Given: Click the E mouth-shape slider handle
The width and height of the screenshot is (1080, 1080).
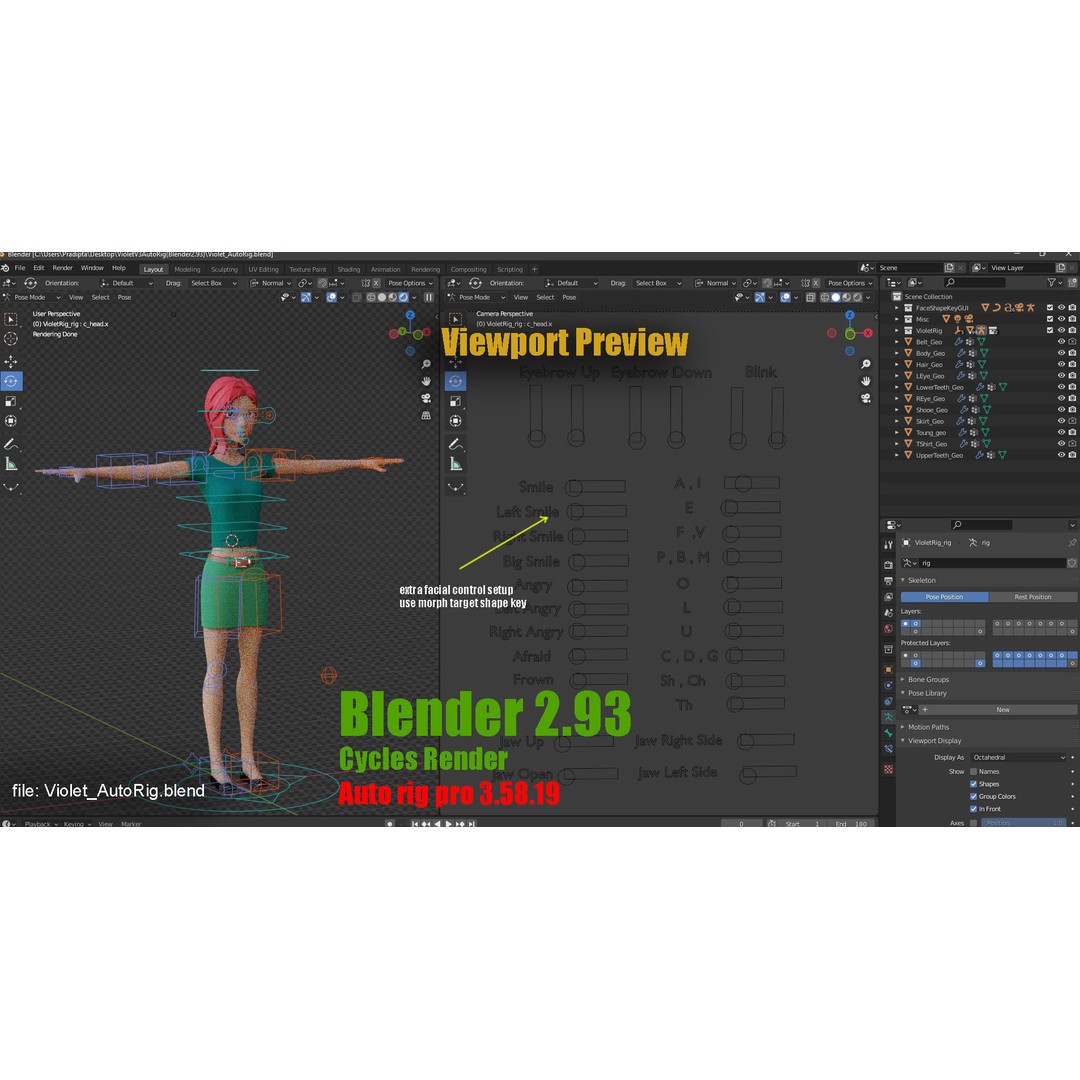Looking at the screenshot, I should (x=730, y=508).
